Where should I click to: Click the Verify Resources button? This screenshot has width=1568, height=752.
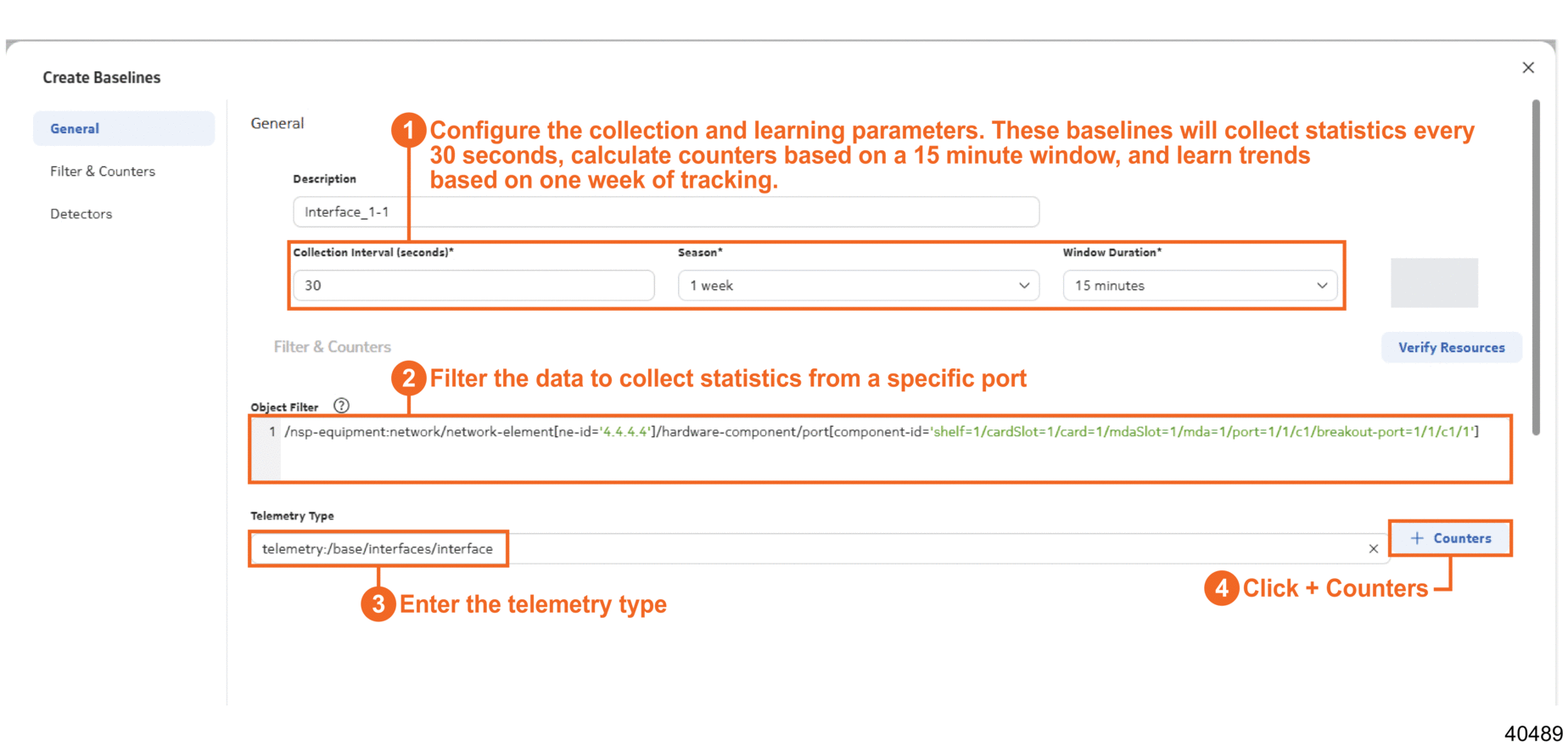(1451, 347)
